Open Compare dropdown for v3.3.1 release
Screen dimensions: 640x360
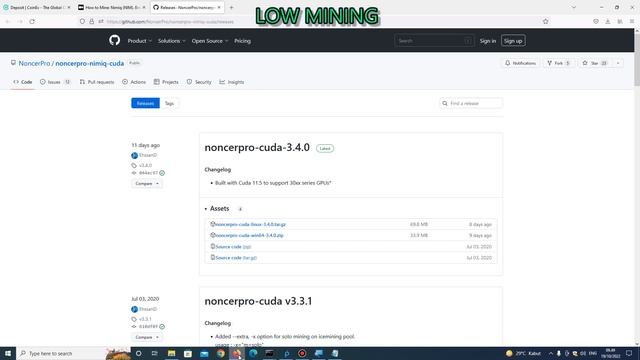pos(147,338)
